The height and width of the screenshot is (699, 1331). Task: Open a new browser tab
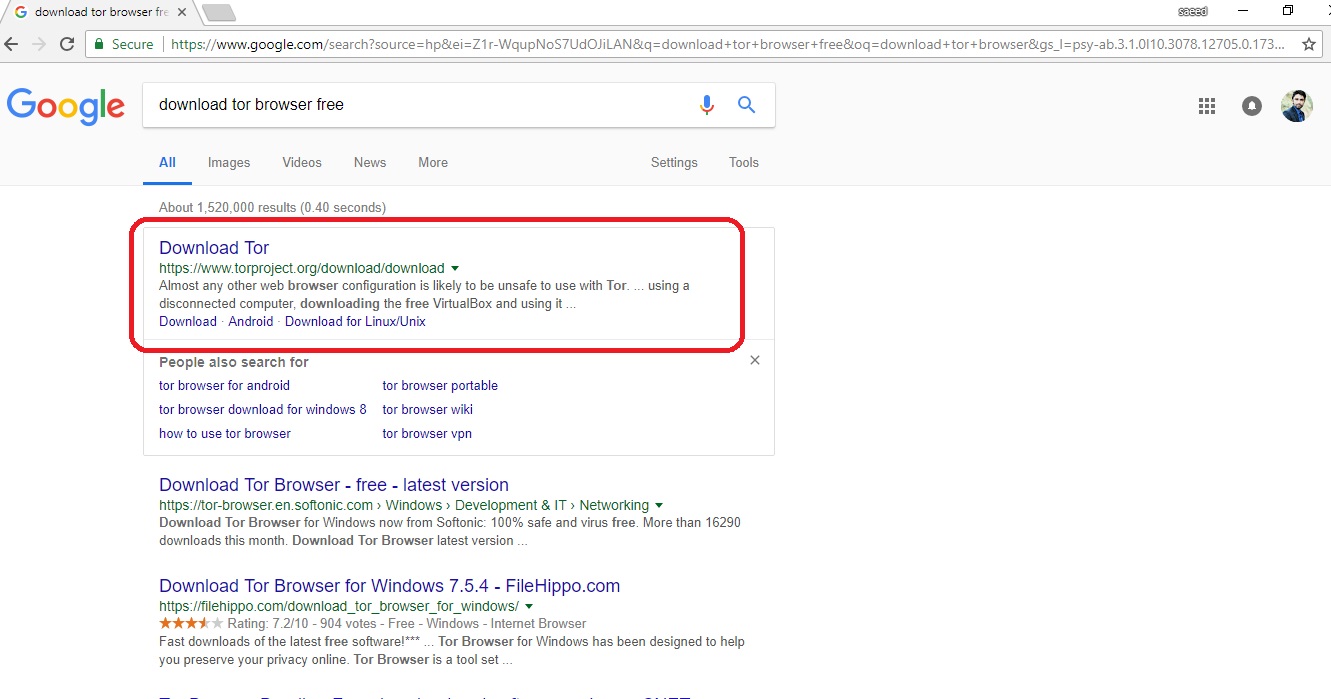click(x=218, y=12)
